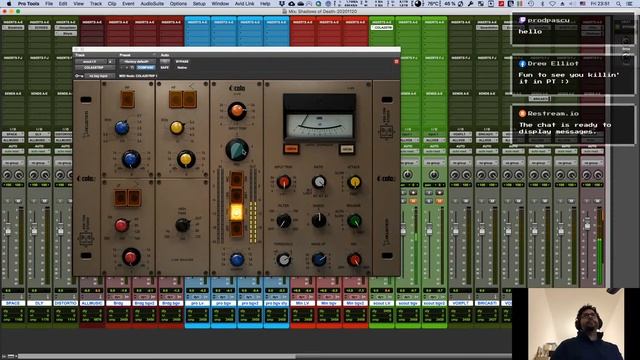This screenshot has height=360, width=640.
Task: Toggle the automation SAFE button
Action: 164,67
